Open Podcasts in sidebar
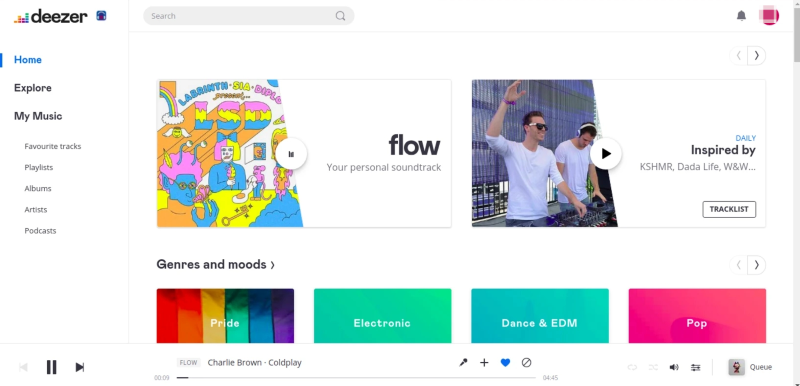This screenshot has height=386, width=800. pyautogui.click(x=40, y=231)
